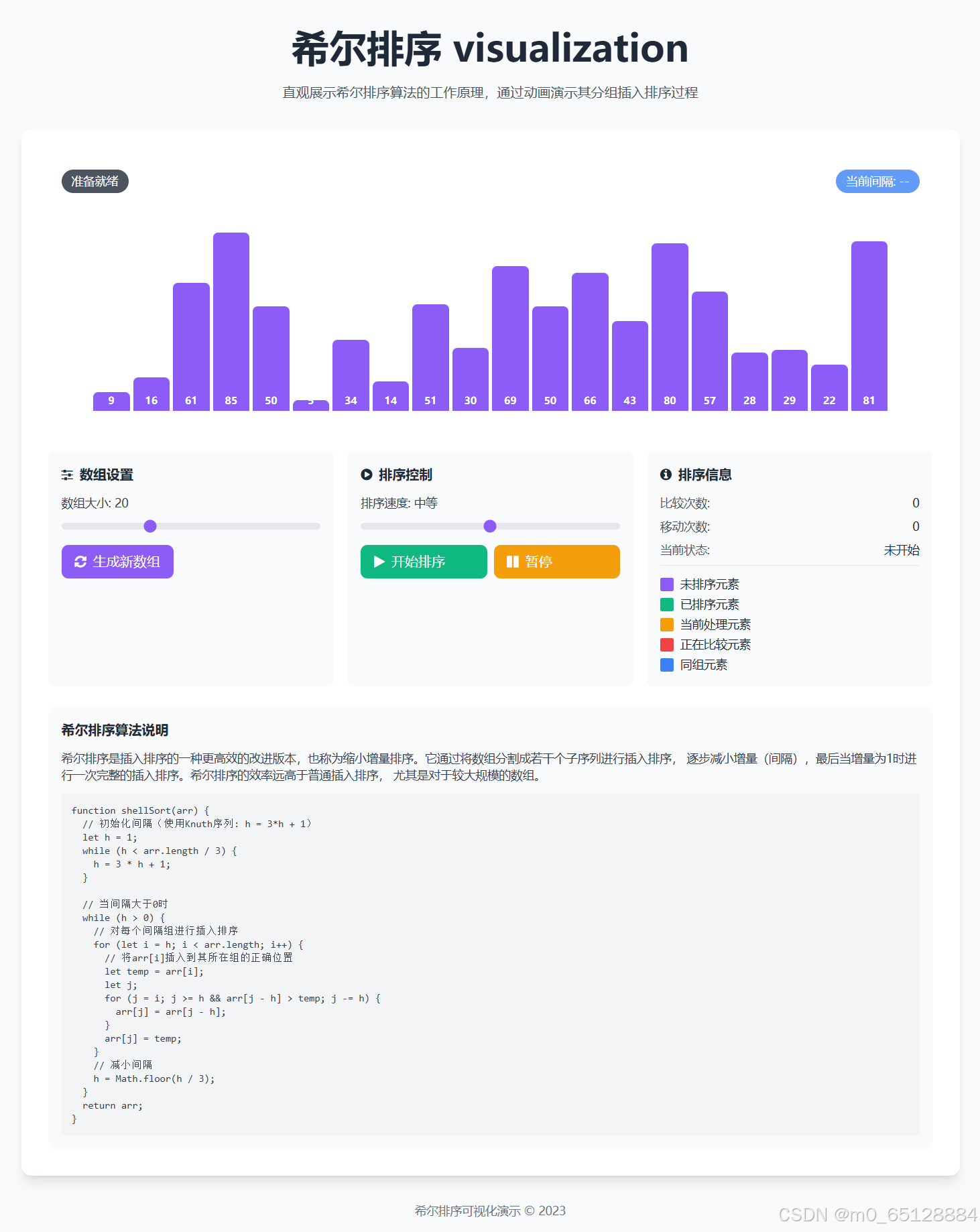The height and width of the screenshot is (1232, 980).
Task: Click the refresh icon in 生成新数组
Action: click(x=80, y=562)
